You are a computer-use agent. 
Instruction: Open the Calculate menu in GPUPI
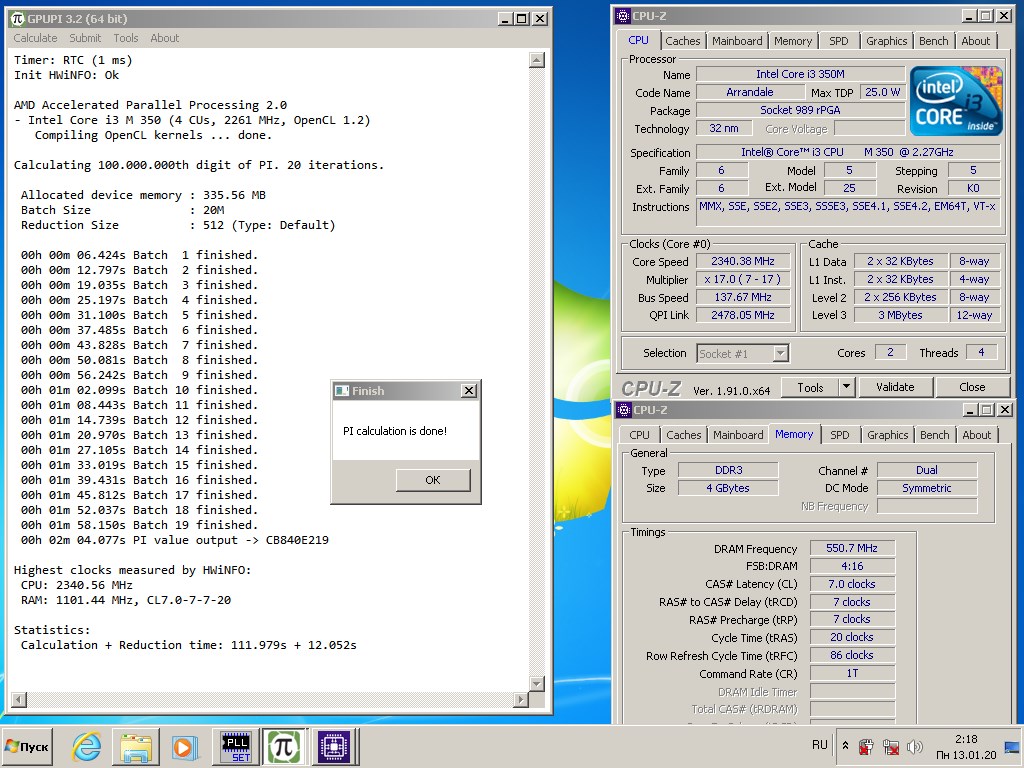[x=35, y=38]
